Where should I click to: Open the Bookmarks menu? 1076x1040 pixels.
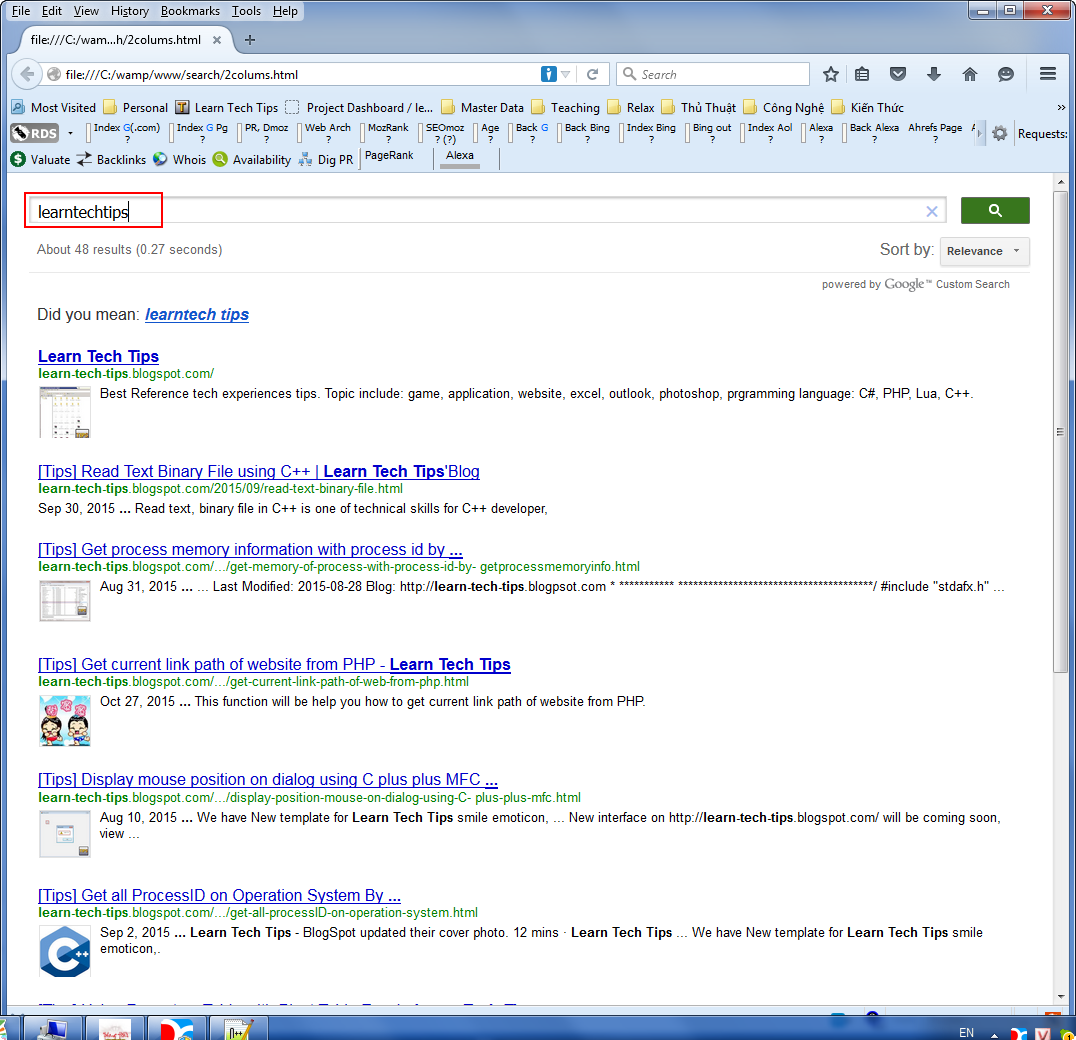tap(190, 11)
